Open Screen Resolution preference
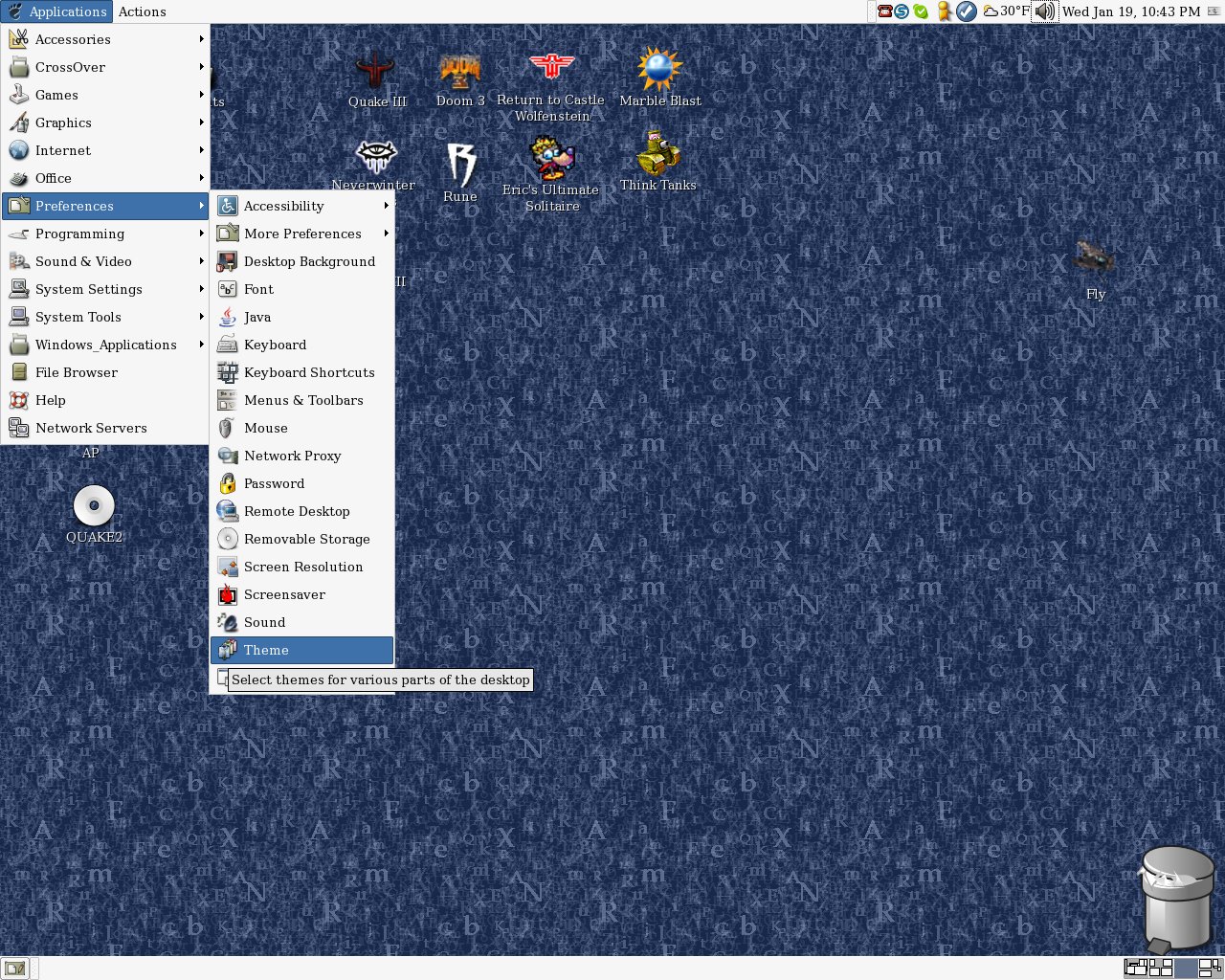 coord(301,567)
